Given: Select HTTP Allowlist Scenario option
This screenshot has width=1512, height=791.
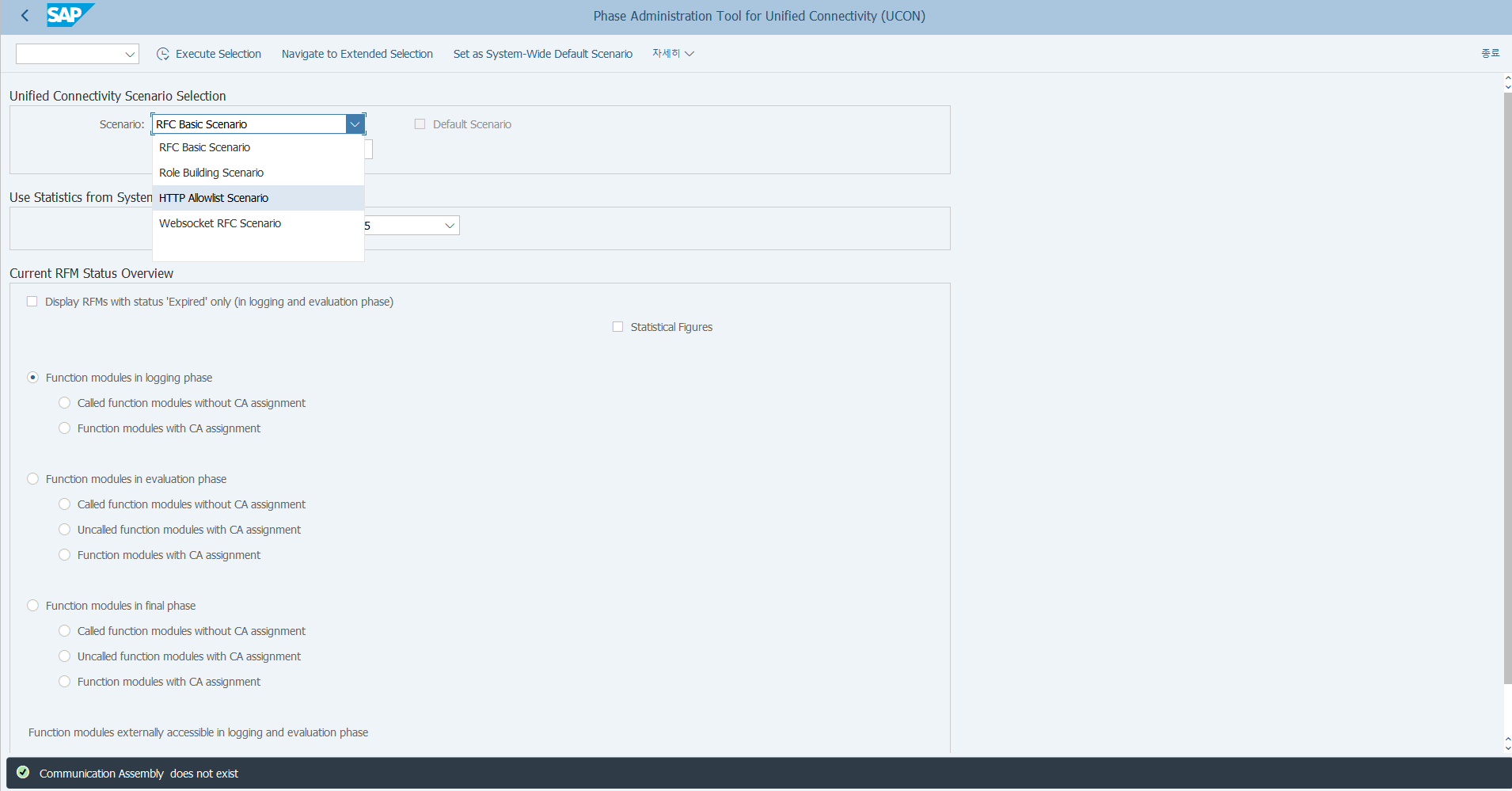Looking at the screenshot, I should tap(258, 198).
